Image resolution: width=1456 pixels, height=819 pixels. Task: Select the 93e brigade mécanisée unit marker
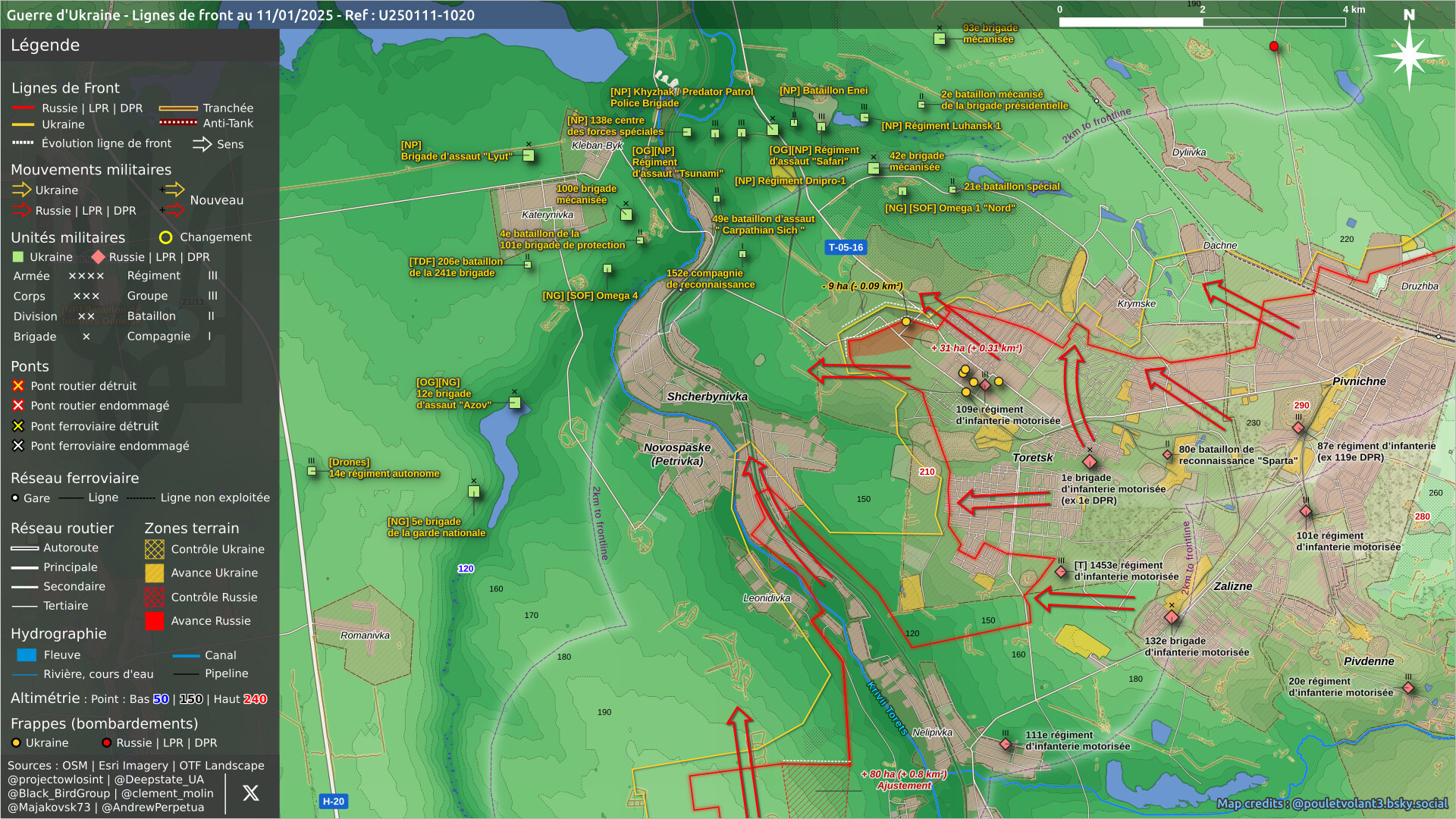tap(940, 39)
